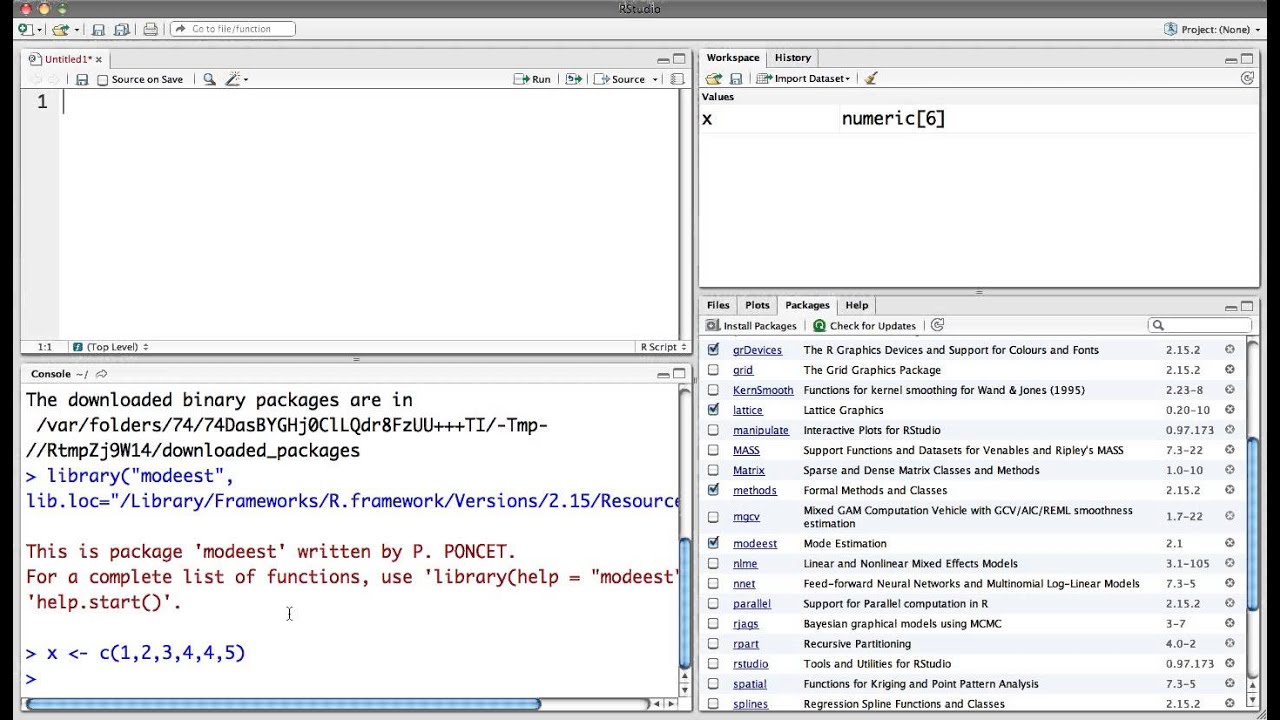
Task: Click the Open File folder icon
Action: (59, 29)
